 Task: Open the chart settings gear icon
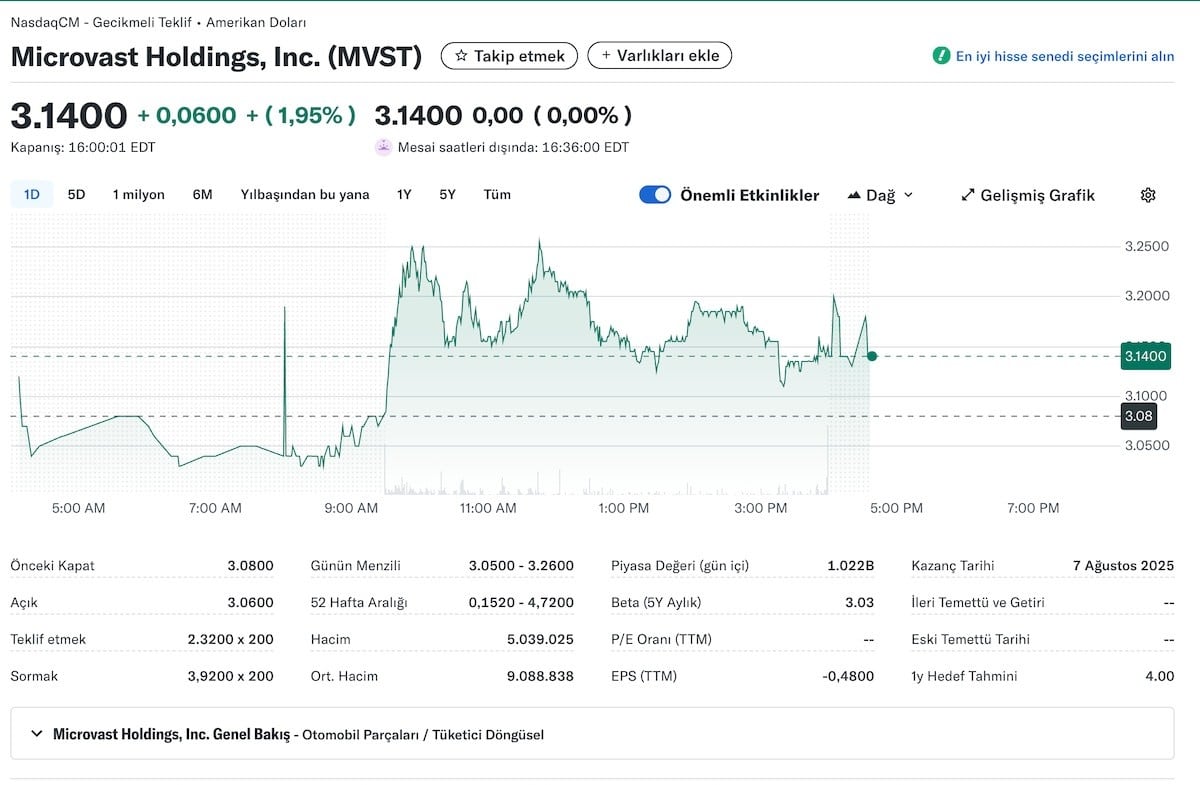[1148, 195]
